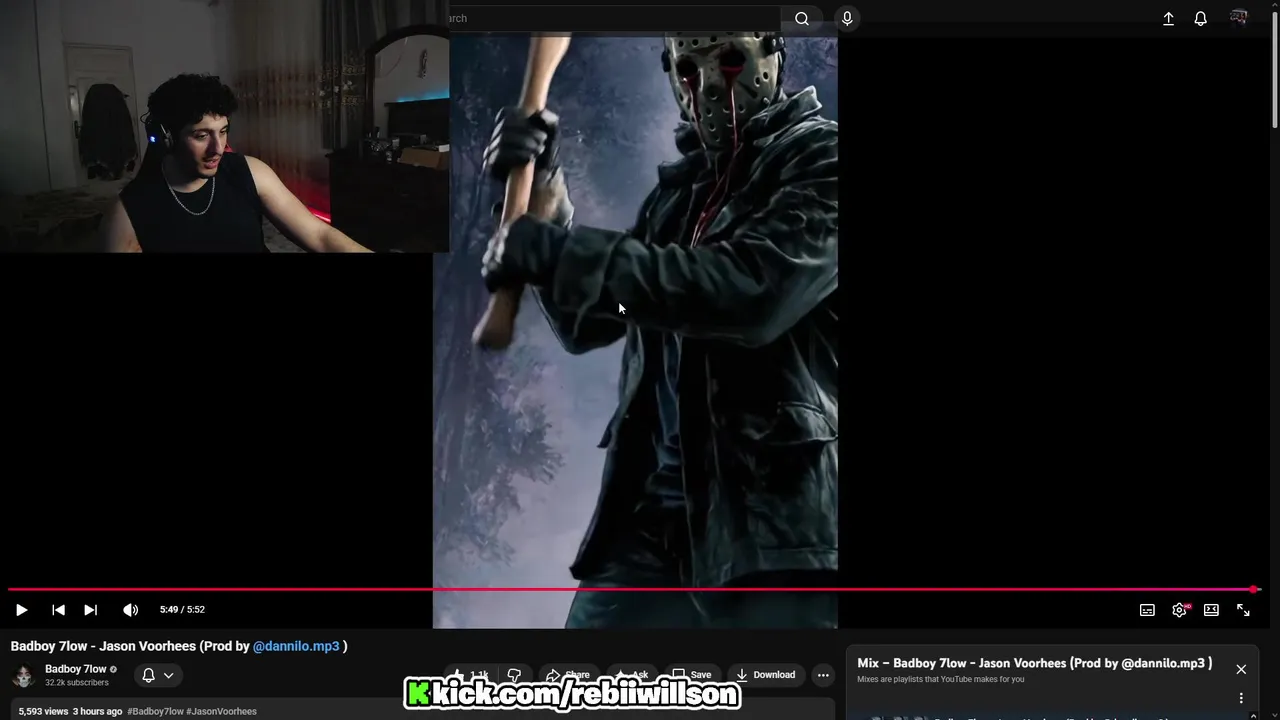1280x720 pixels.
Task: Click the video title 'Badboy 7low - Jason Voorhees'
Action: point(179,646)
